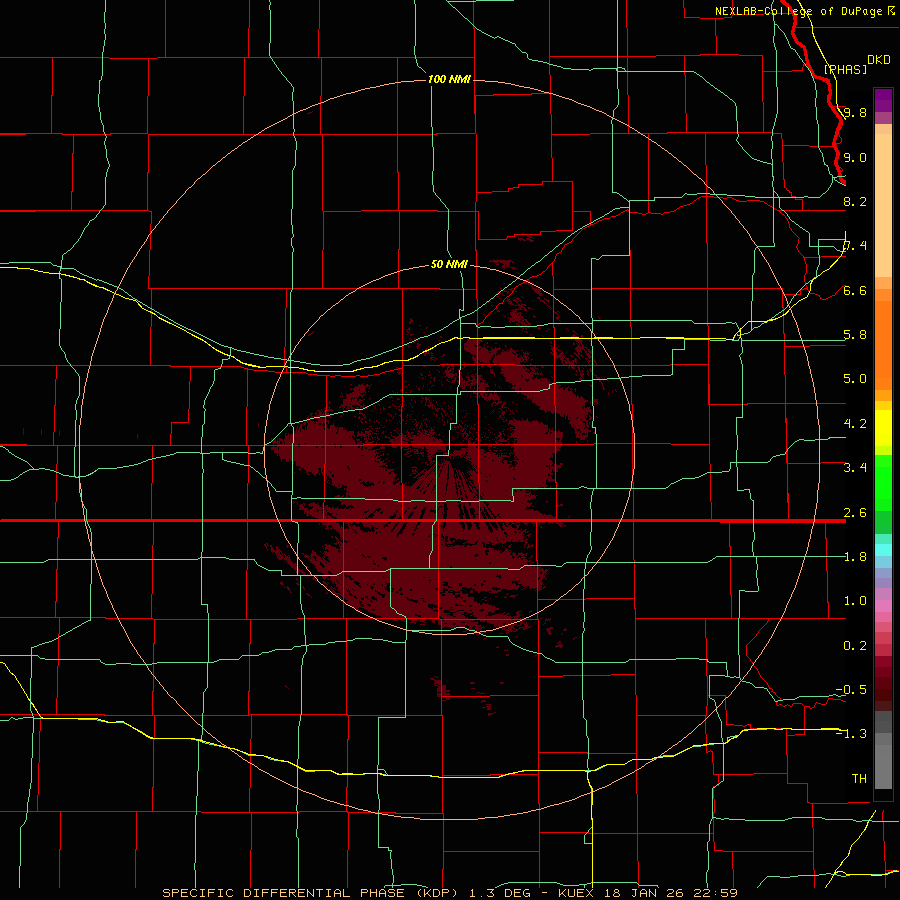This screenshot has height=900, width=900.
Task: Click the NEXLAB-College of DuPage label
Action: point(798,11)
